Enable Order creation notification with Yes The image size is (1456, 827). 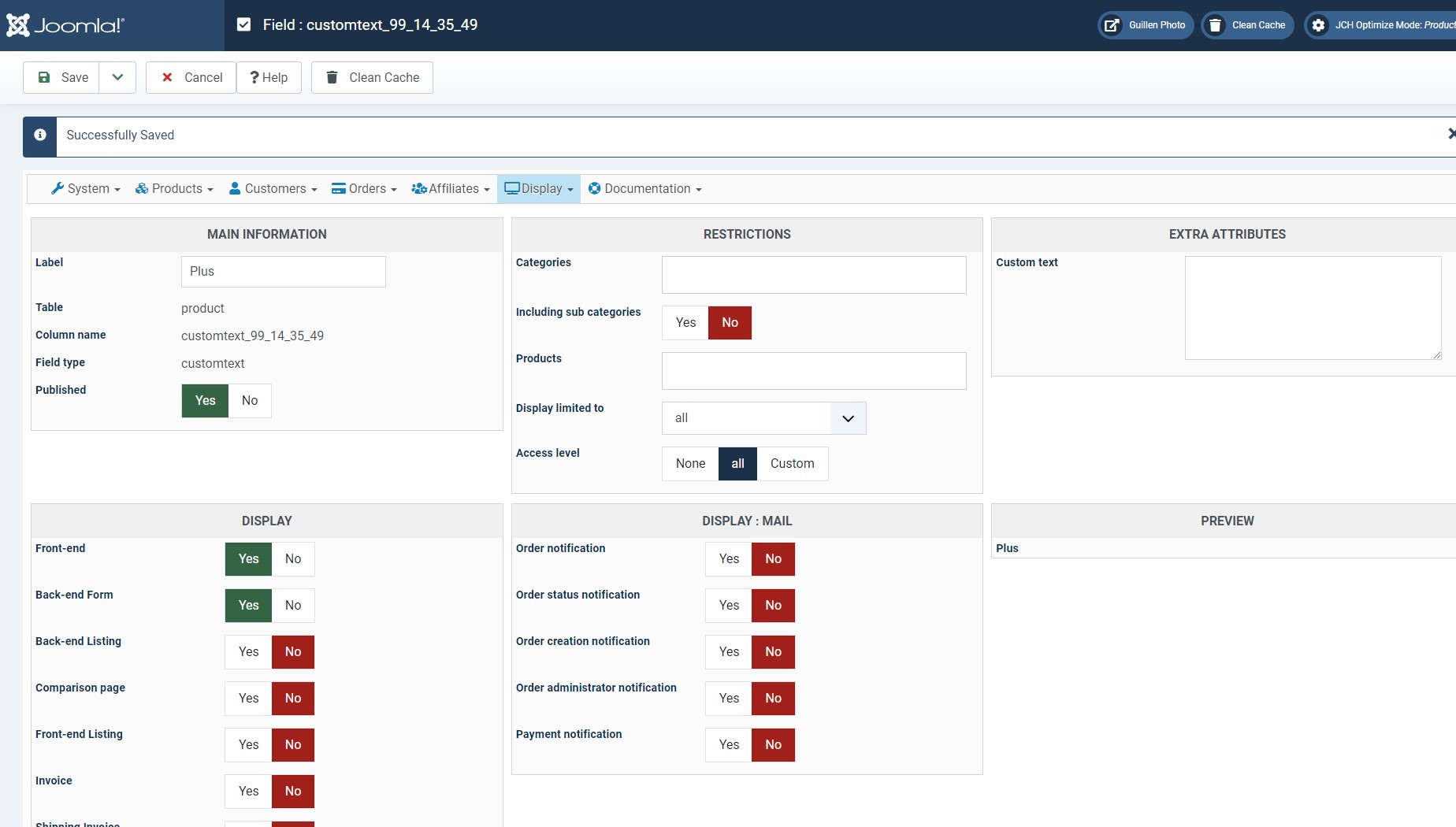click(x=729, y=652)
